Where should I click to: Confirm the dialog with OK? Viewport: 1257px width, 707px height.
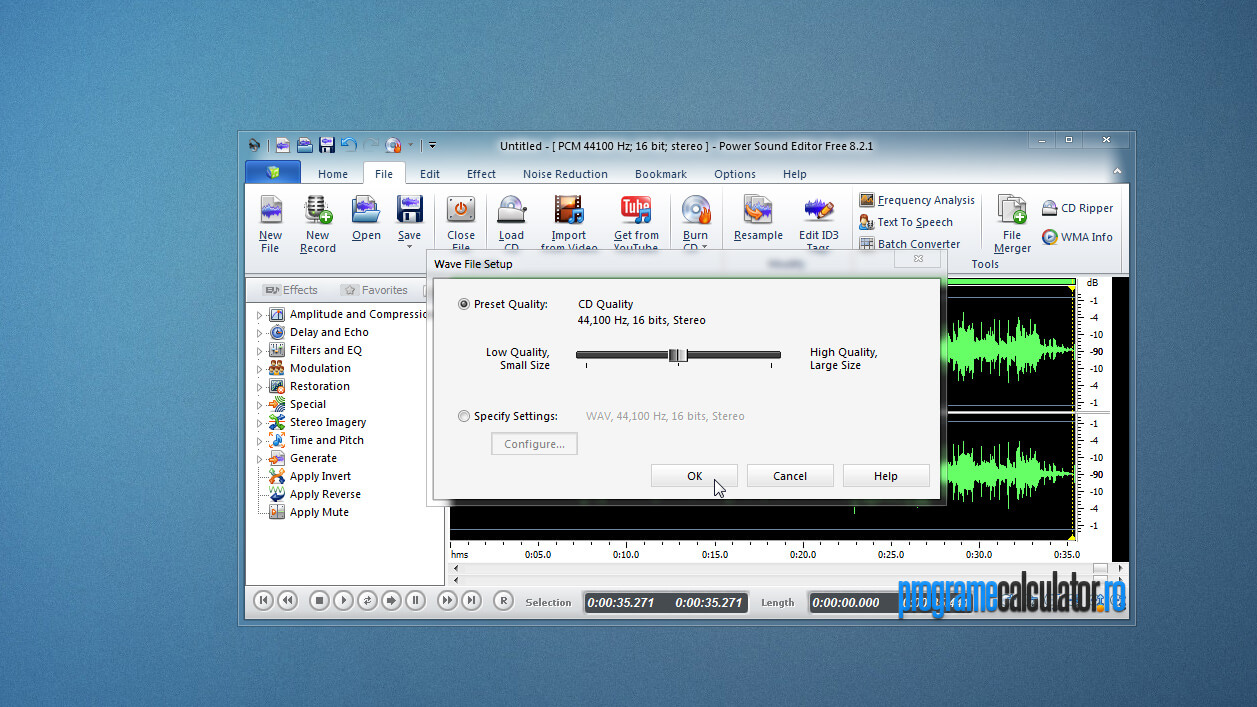694,476
